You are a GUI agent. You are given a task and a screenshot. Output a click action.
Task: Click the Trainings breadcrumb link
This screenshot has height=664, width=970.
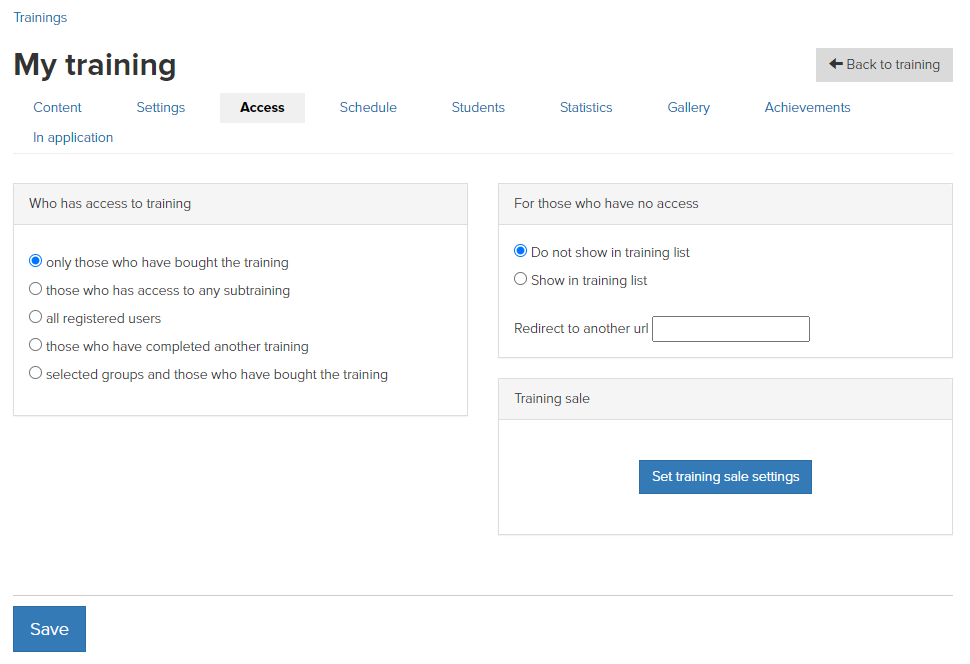(x=40, y=17)
